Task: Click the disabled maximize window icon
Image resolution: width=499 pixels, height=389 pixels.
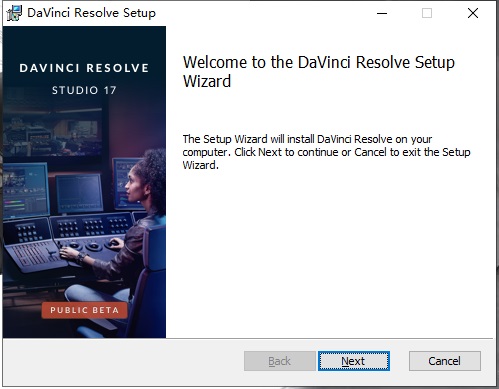Action: (427, 13)
